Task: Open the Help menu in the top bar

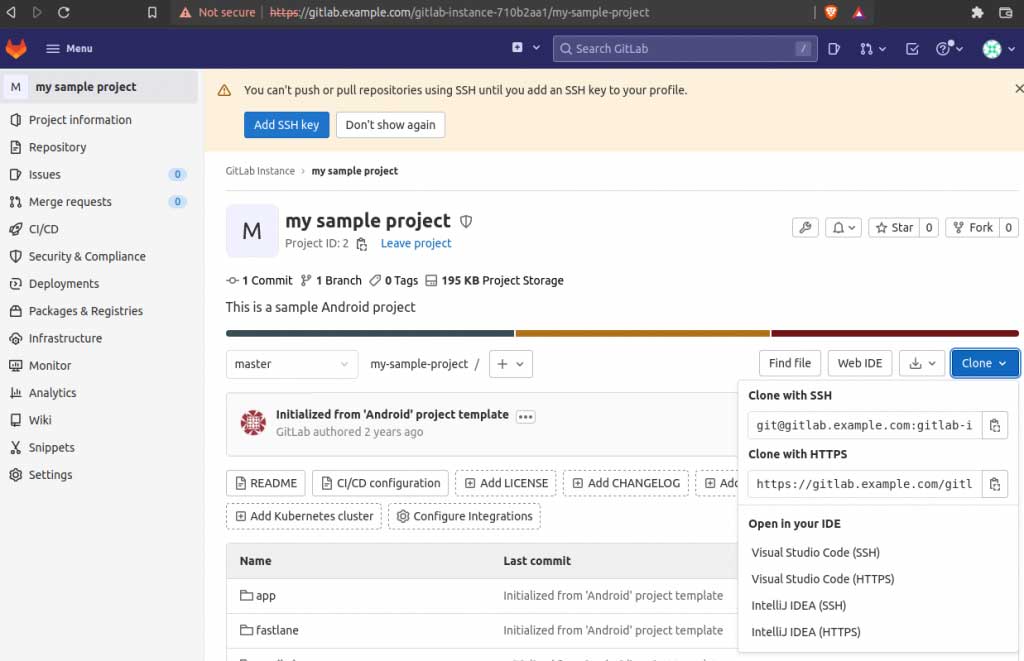Action: click(944, 47)
